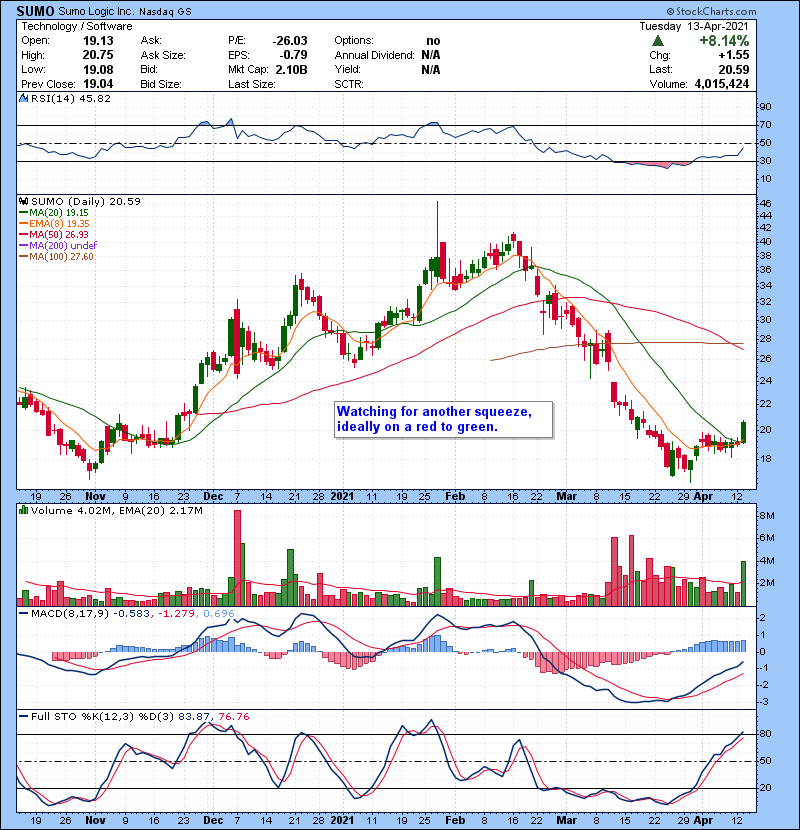Click the Open value 19.13
This screenshot has width=800, height=830.
click(98, 41)
